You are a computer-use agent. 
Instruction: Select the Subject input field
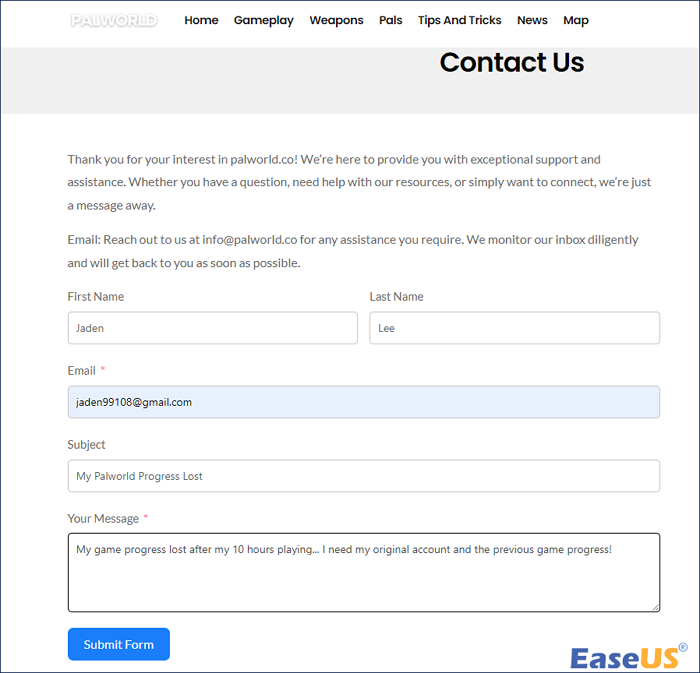click(x=363, y=476)
